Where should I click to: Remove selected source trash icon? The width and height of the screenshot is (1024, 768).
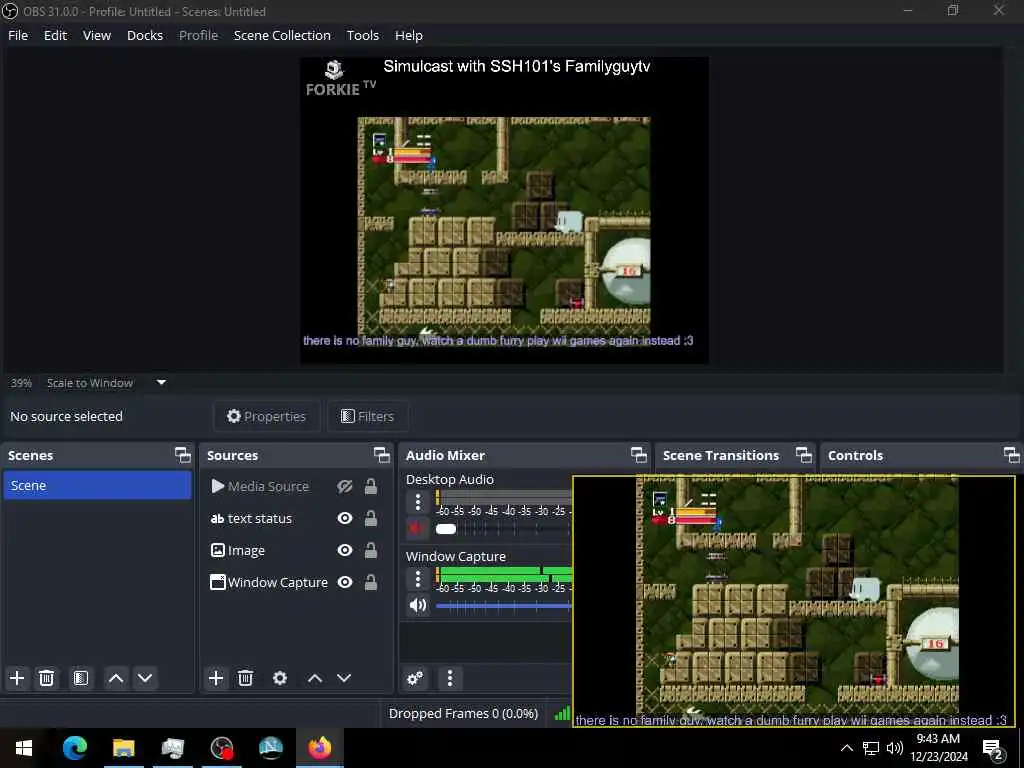[246, 678]
